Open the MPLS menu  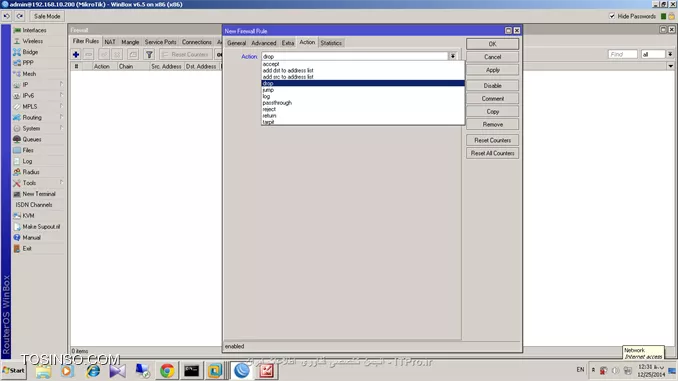pos(29,106)
